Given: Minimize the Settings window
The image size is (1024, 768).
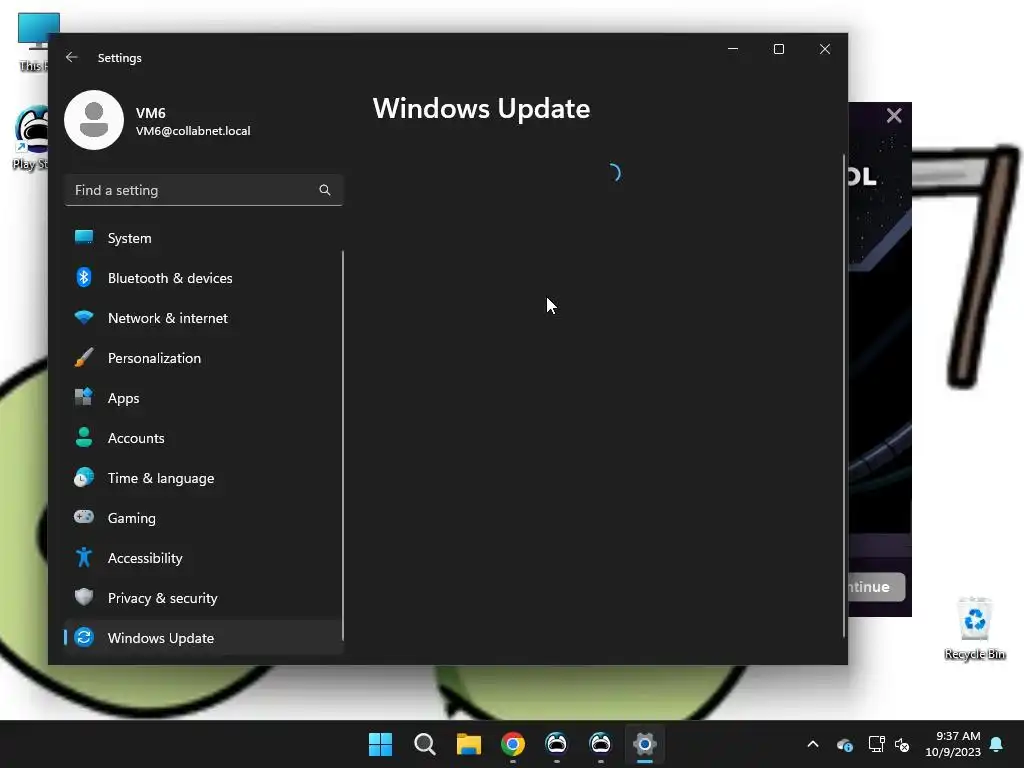Looking at the screenshot, I should pos(733,49).
